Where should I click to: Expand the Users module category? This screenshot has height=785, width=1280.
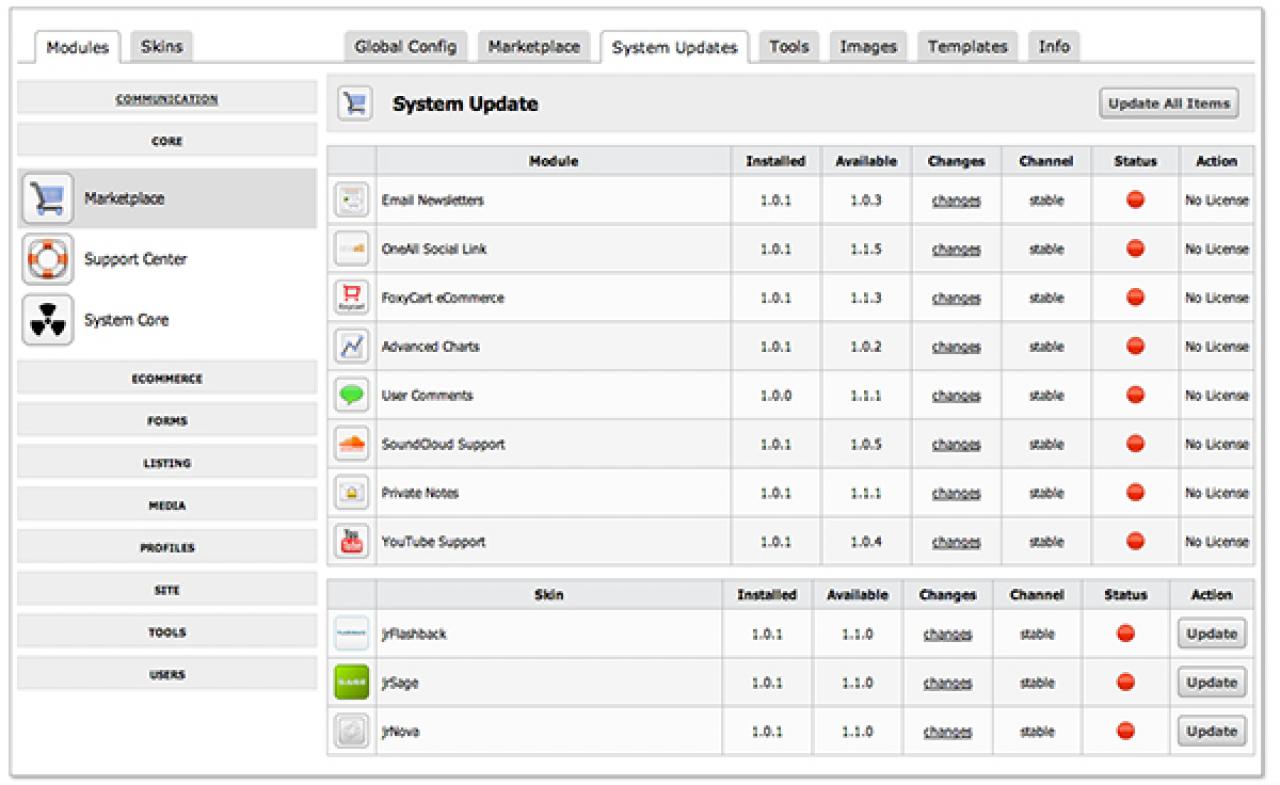167,675
